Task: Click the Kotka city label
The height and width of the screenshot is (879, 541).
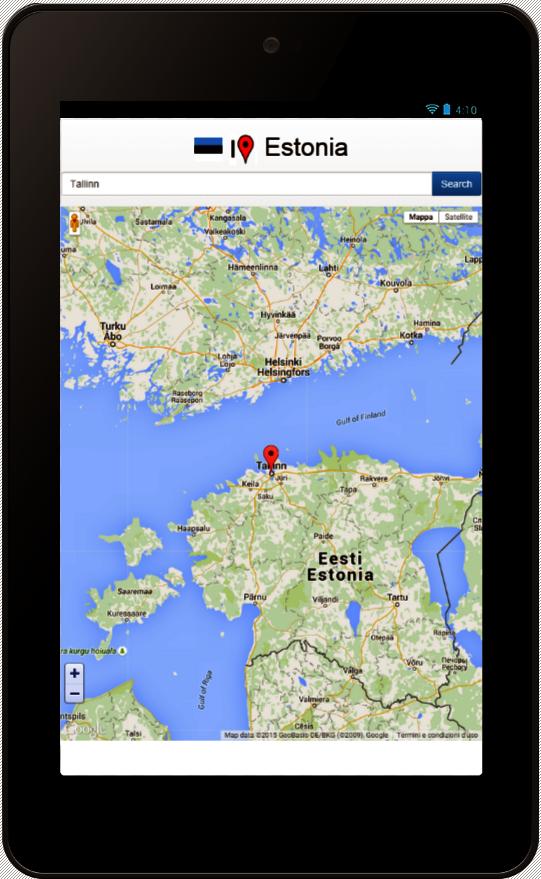Action: (411, 335)
